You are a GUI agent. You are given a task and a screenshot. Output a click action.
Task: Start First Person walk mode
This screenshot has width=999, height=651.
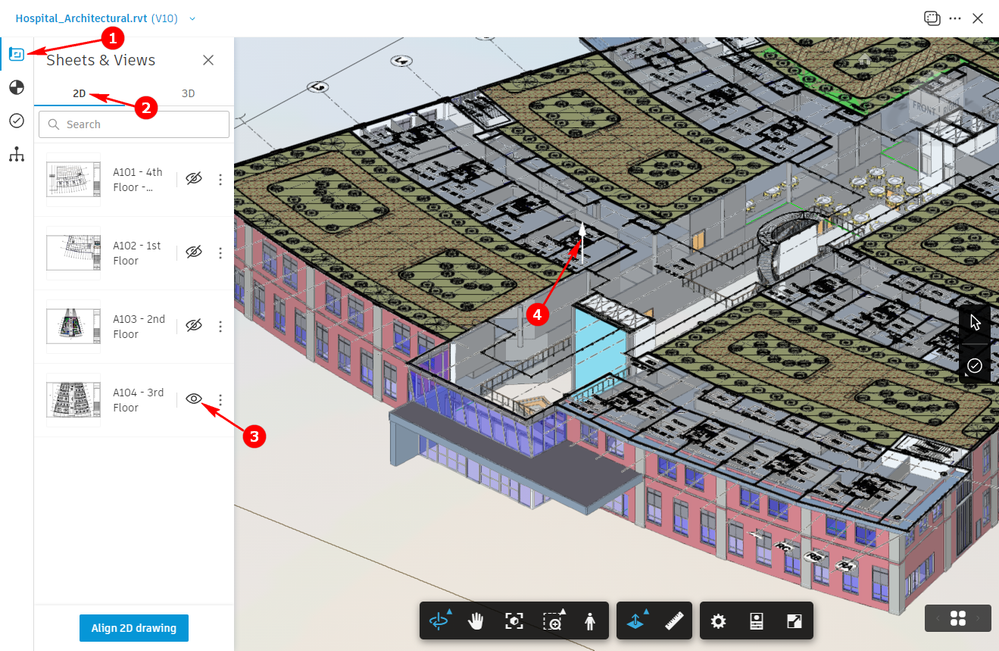pyautogui.click(x=590, y=621)
